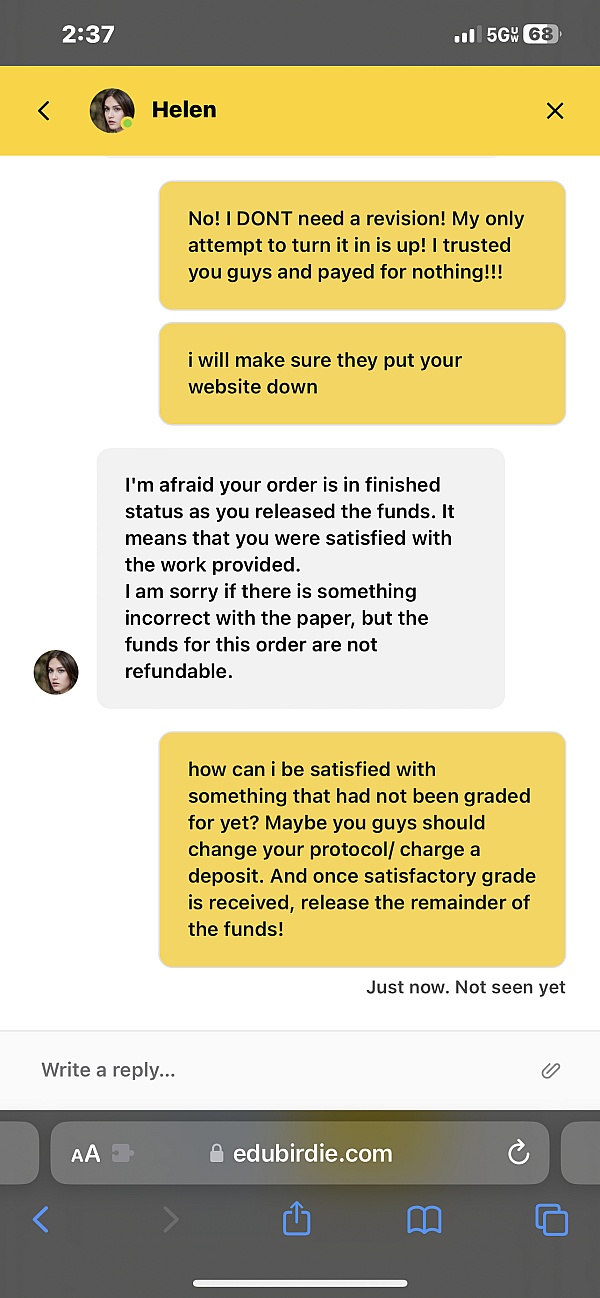Select the edubirdie.com address bar
This screenshot has width=600, height=1298.
(310, 1154)
